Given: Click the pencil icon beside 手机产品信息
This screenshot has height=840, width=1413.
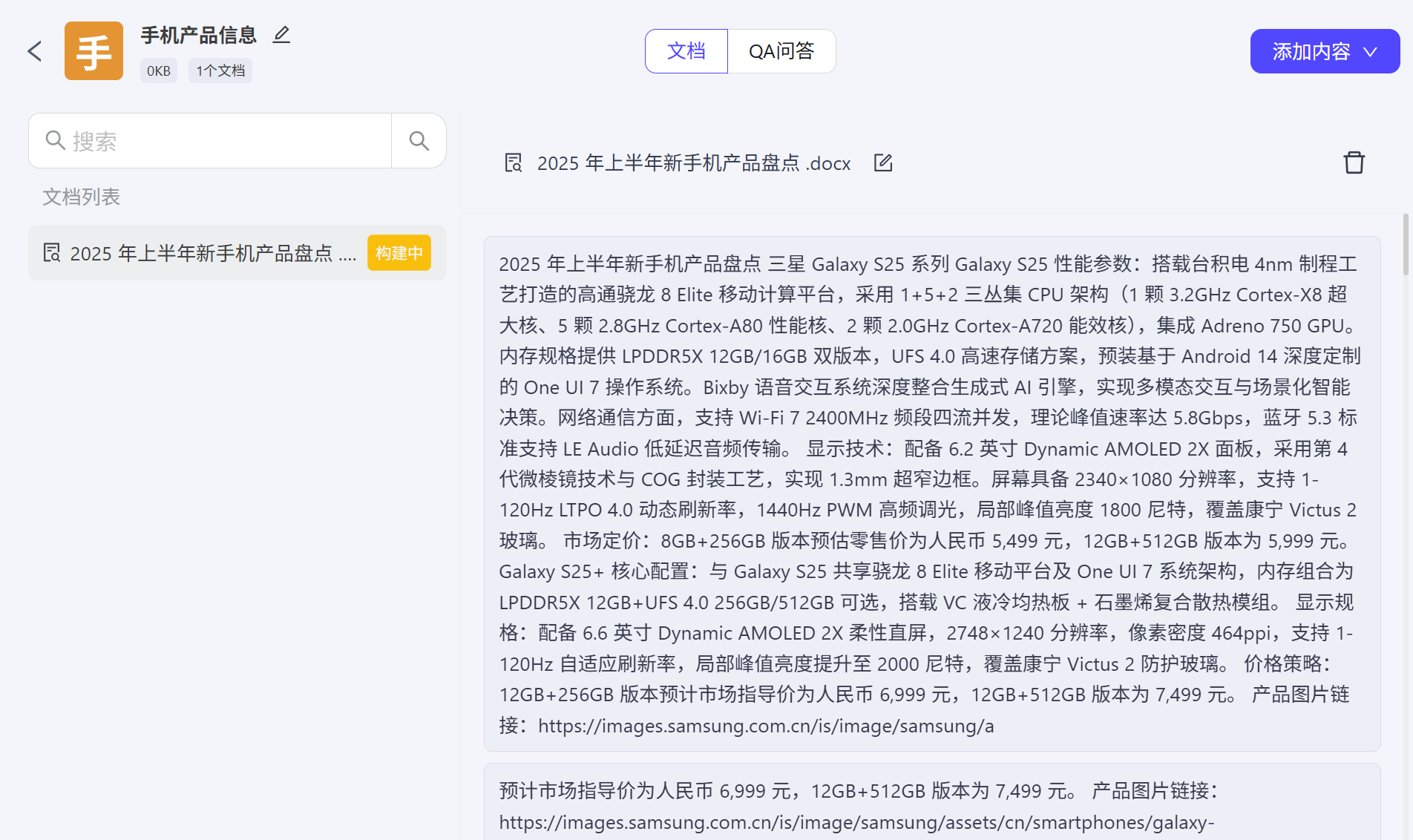Looking at the screenshot, I should 281,35.
